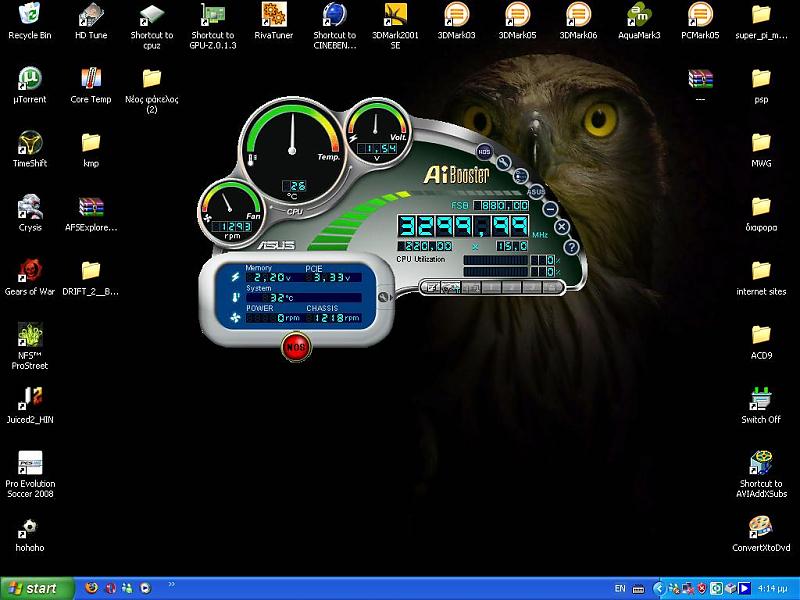Launch Firefox from Quick Launch

click(92, 588)
